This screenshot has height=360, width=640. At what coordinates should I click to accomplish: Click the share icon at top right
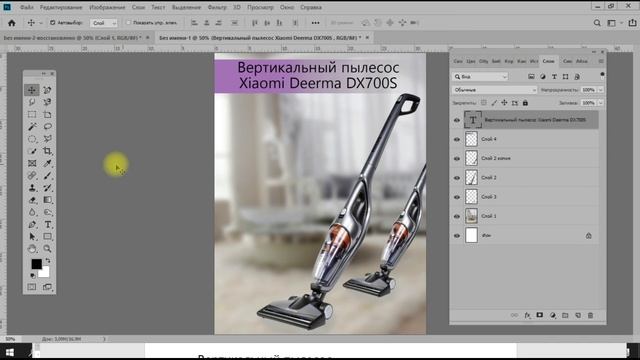[x=632, y=23]
